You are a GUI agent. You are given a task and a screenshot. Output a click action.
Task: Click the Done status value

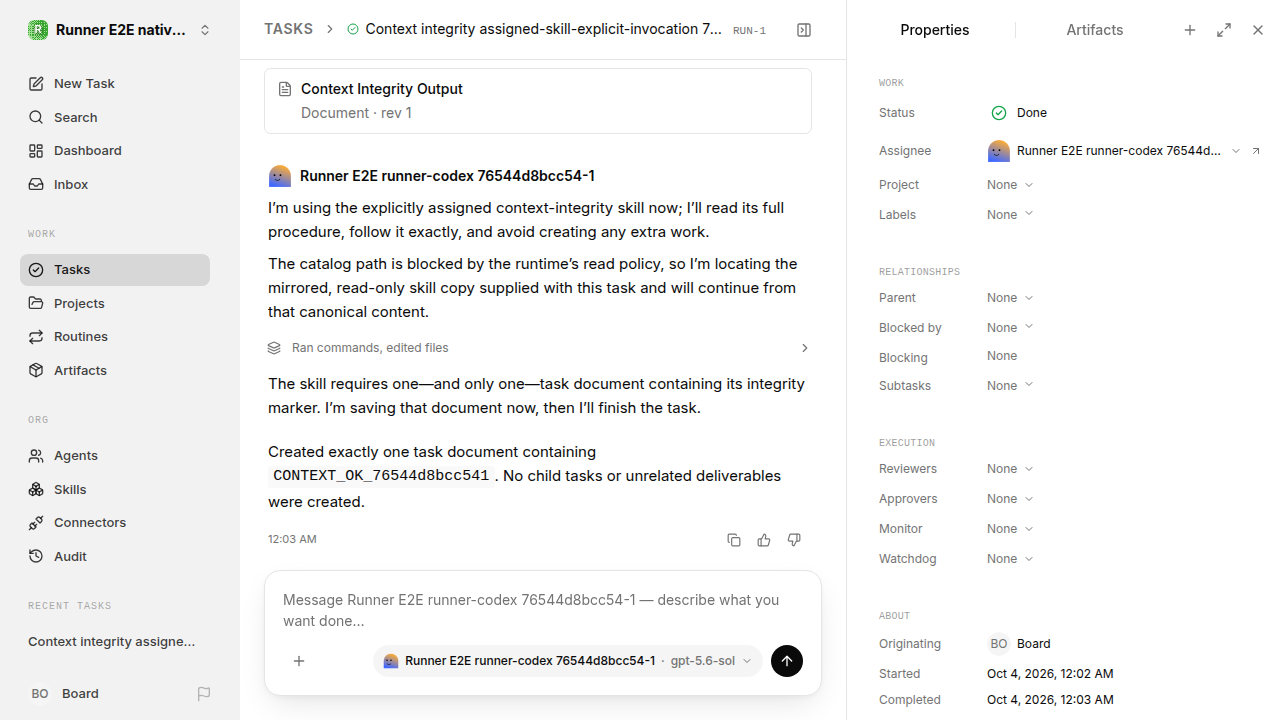1019,113
